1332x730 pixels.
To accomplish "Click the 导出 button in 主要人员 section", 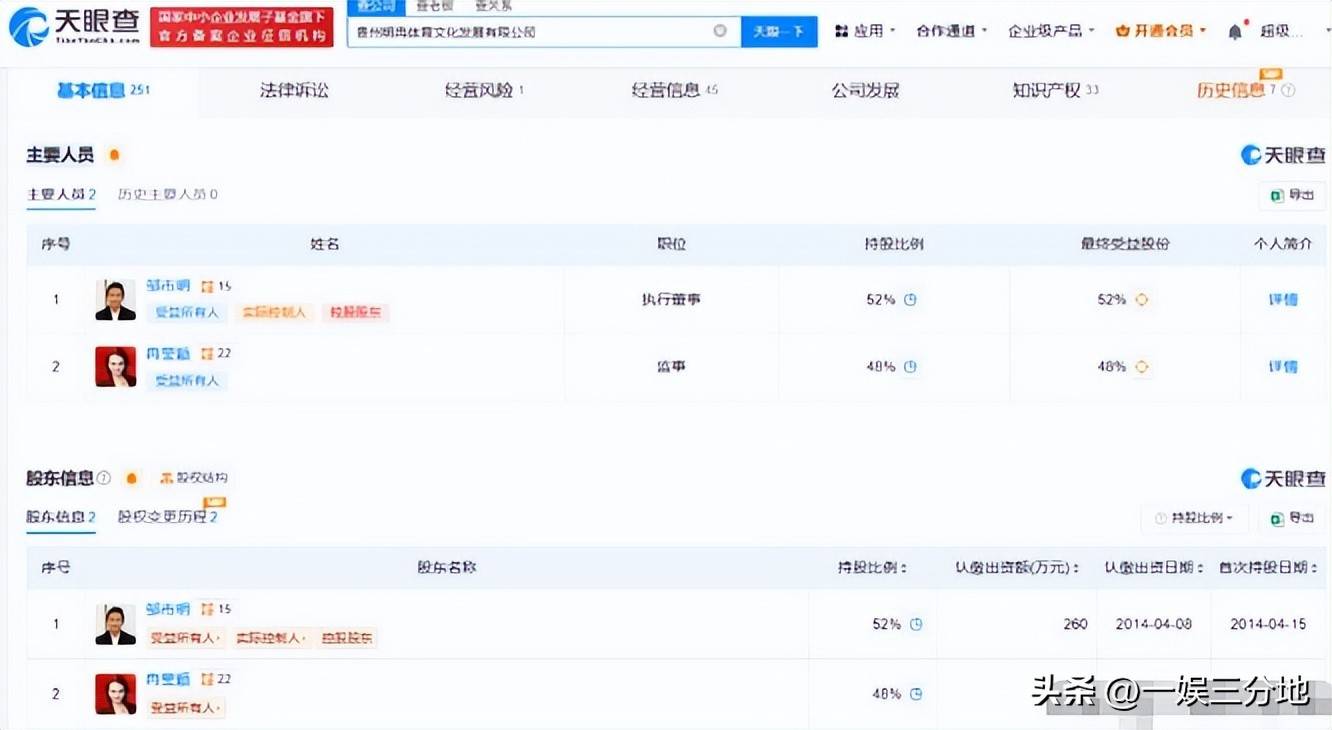I will (x=1292, y=196).
